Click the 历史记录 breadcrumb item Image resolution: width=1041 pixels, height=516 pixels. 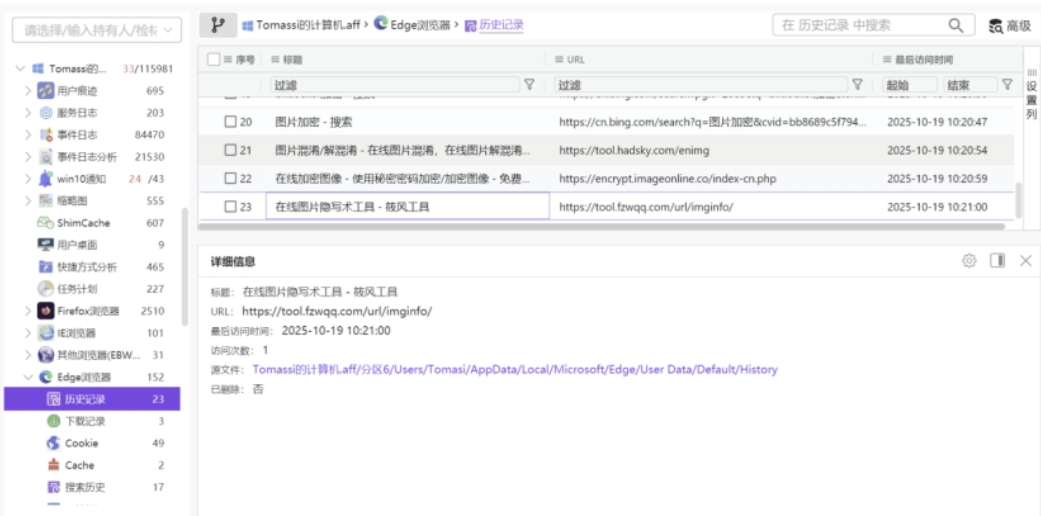(x=494, y=26)
